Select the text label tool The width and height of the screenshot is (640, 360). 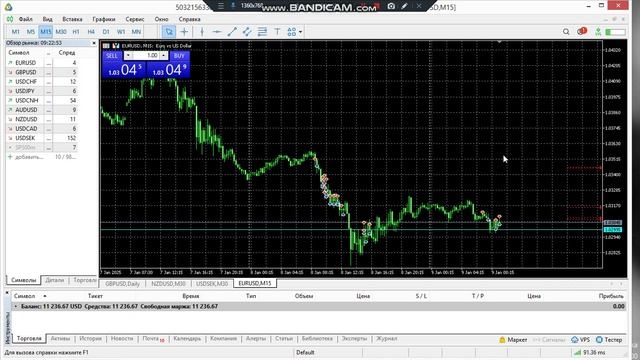click(x=277, y=31)
